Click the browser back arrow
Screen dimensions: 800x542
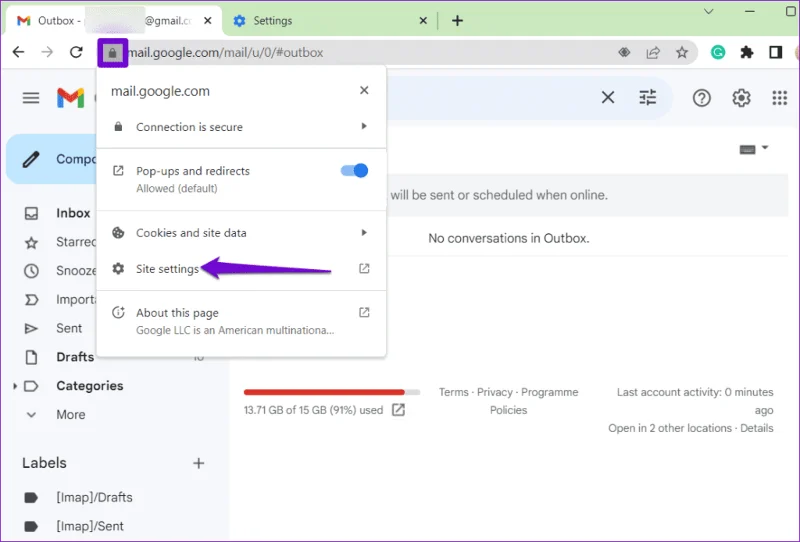18,52
